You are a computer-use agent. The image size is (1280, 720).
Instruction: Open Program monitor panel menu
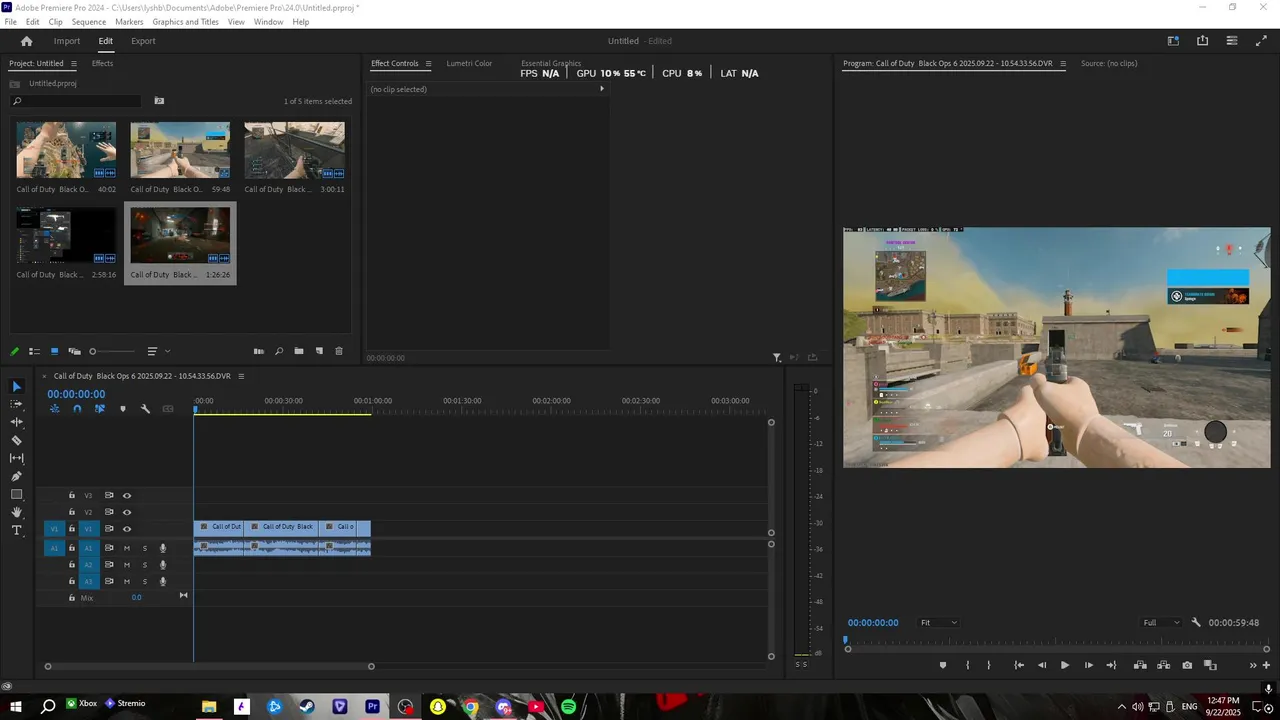pyautogui.click(x=1063, y=63)
